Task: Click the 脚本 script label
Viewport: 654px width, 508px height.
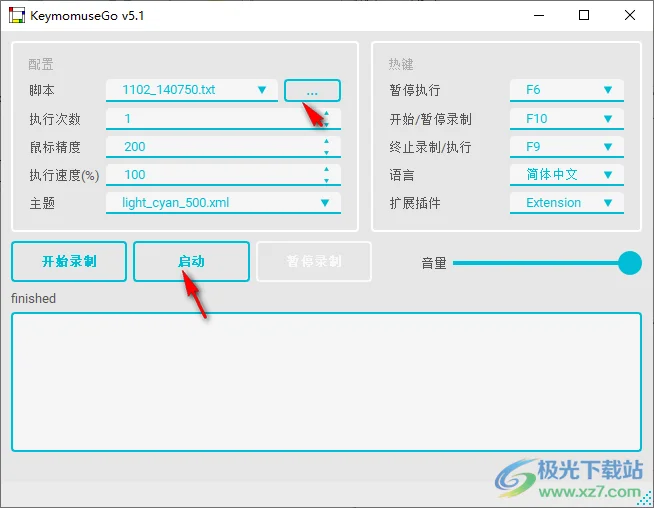Action: 42,90
